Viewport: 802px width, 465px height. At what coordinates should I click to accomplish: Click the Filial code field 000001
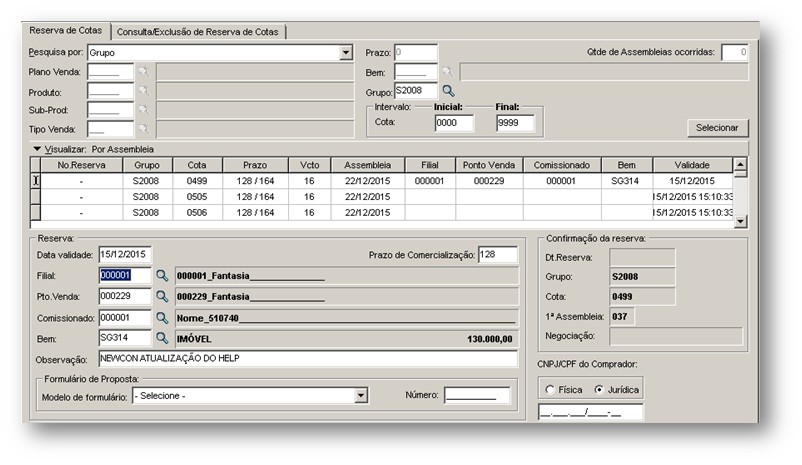[125, 275]
